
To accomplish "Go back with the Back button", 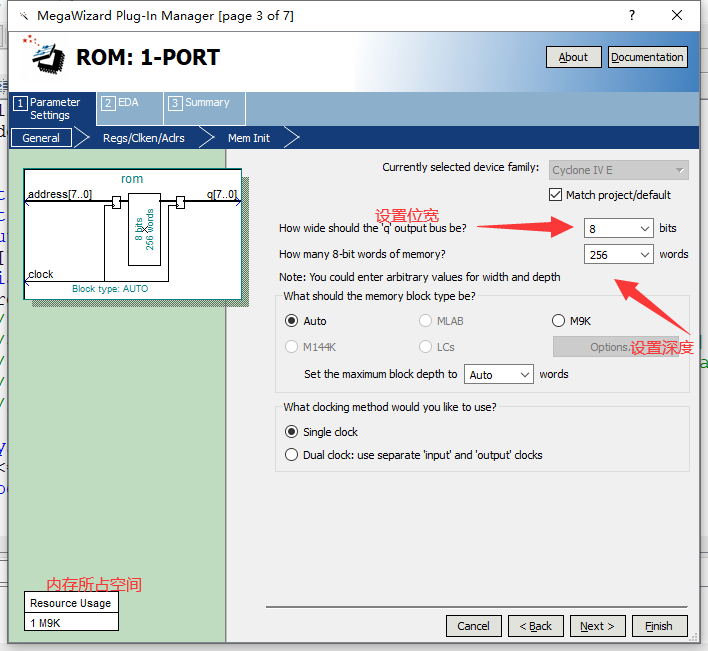I will (536, 626).
